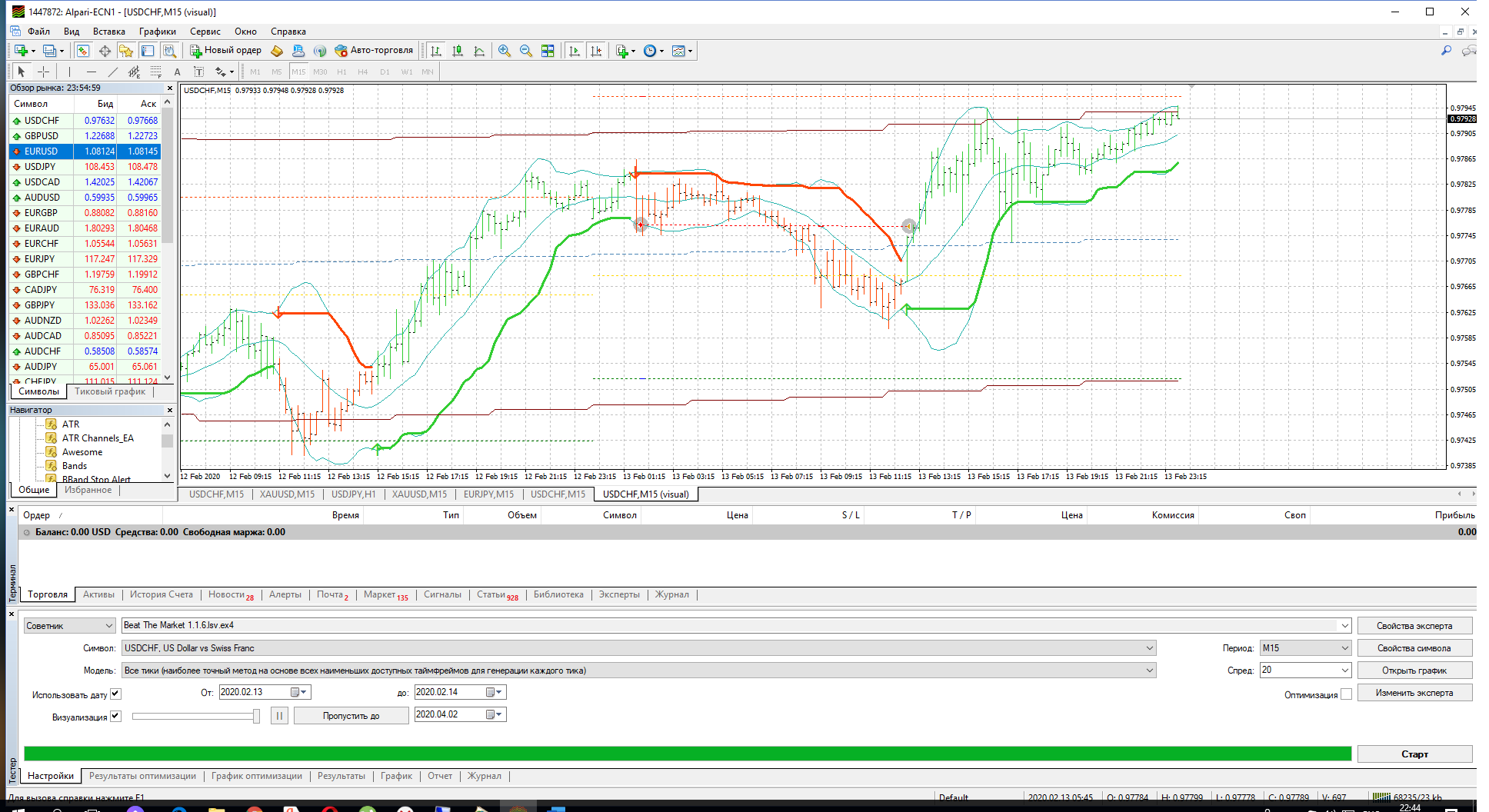Click the tile windows icon

pyautogui.click(x=548, y=51)
